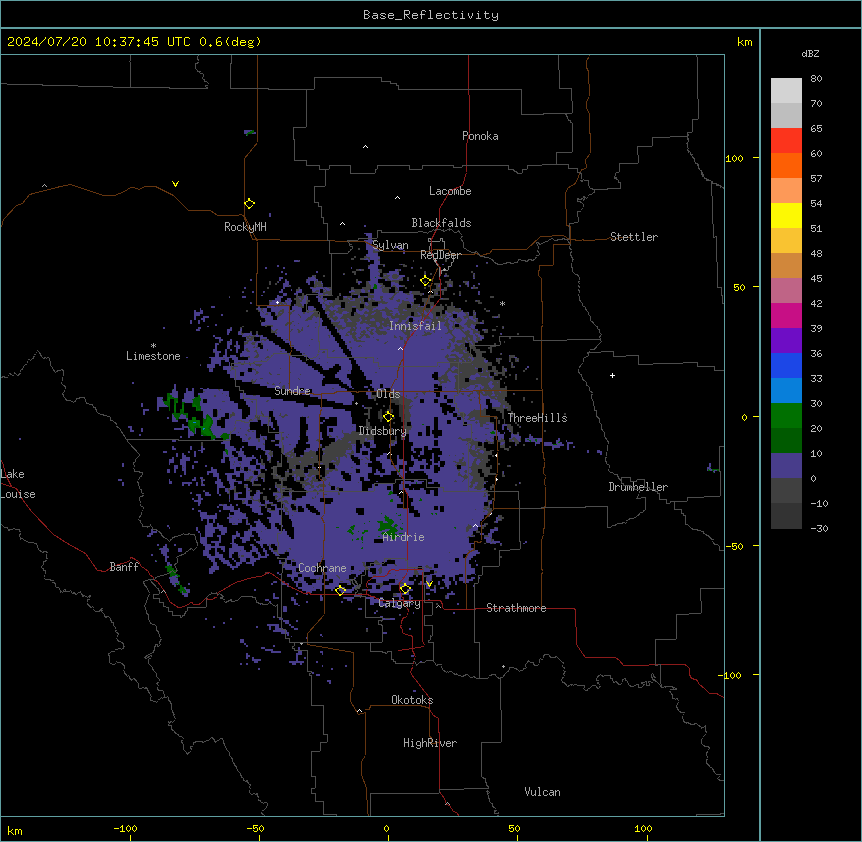The width and height of the screenshot is (862, 842).
Task: Select the yellow diamond marker between Olds and Didsbury
Action: click(389, 417)
